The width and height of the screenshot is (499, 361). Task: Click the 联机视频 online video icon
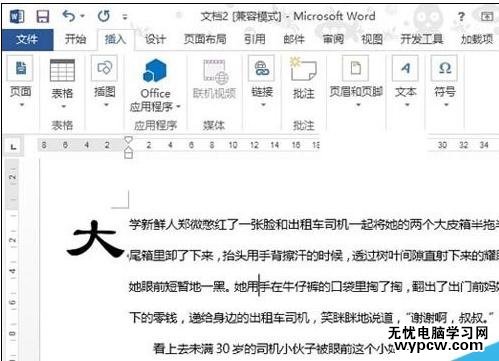(215, 72)
